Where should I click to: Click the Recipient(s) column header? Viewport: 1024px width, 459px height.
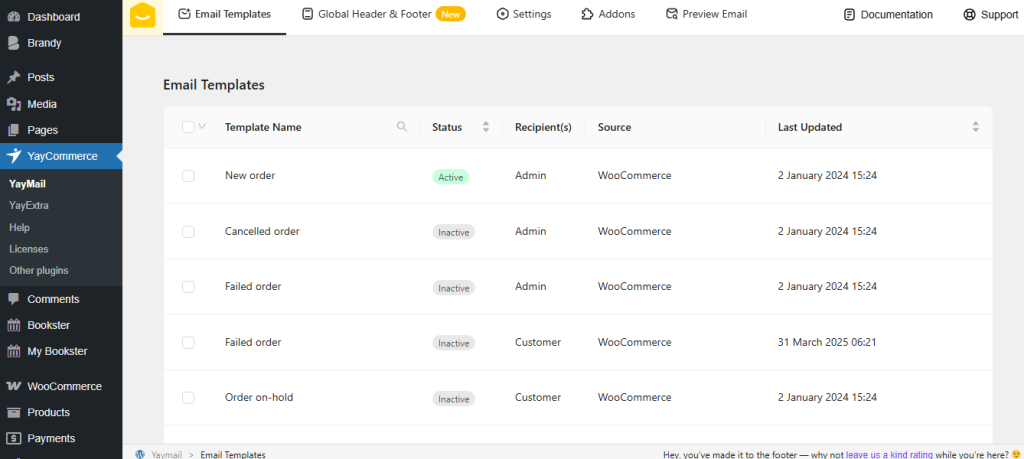pos(543,127)
